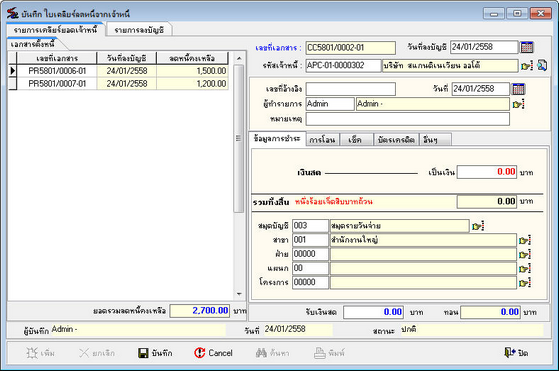Click the document list scroll down arrow
This screenshot has width=559, height=371.
pos(239,294)
